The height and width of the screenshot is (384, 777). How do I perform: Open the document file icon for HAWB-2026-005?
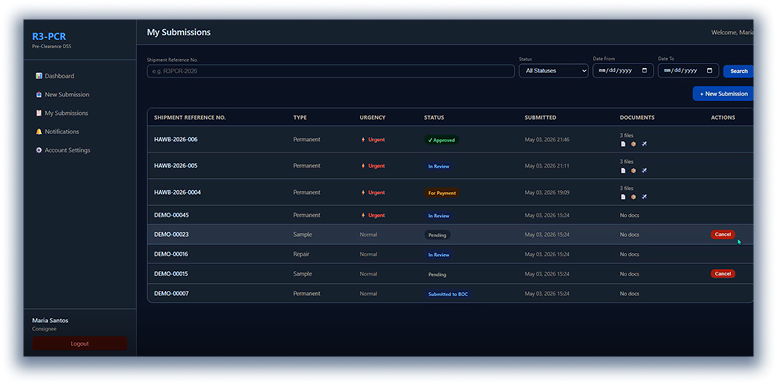point(623,170)
